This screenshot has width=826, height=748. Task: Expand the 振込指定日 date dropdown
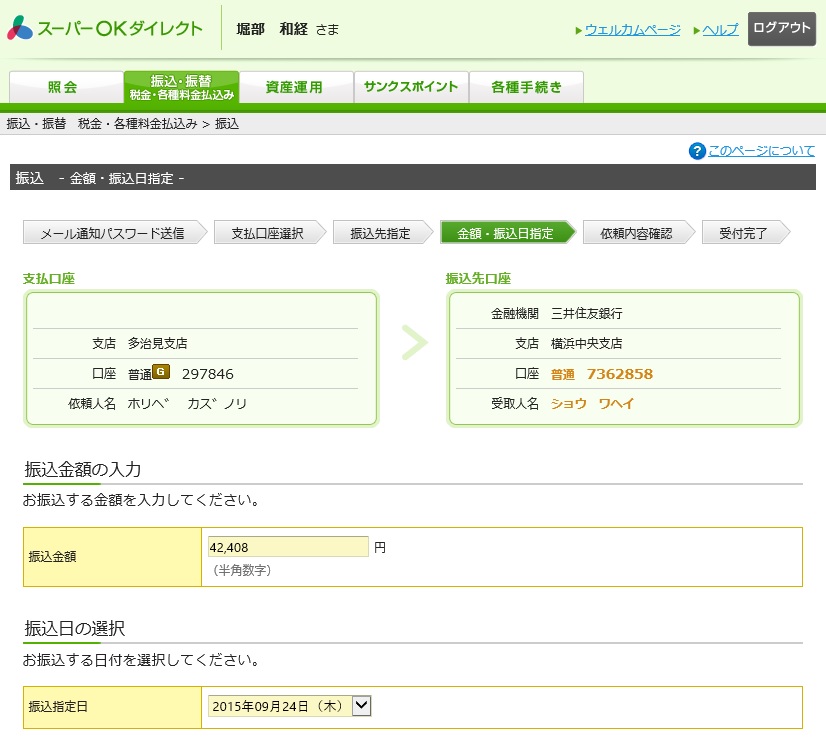pos(361,706)
